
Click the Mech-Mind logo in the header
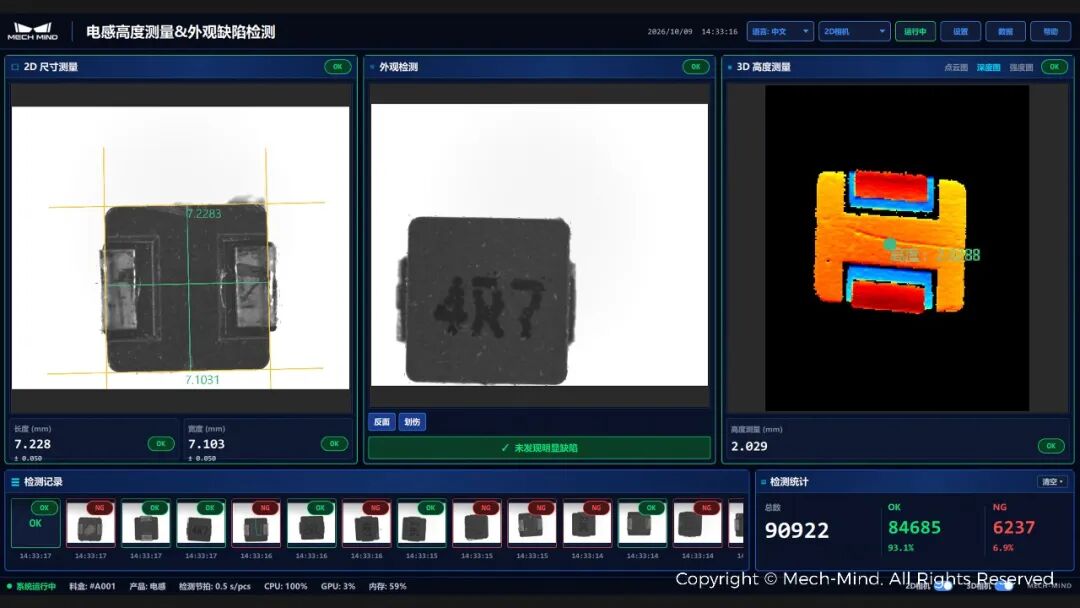point(32,32)
